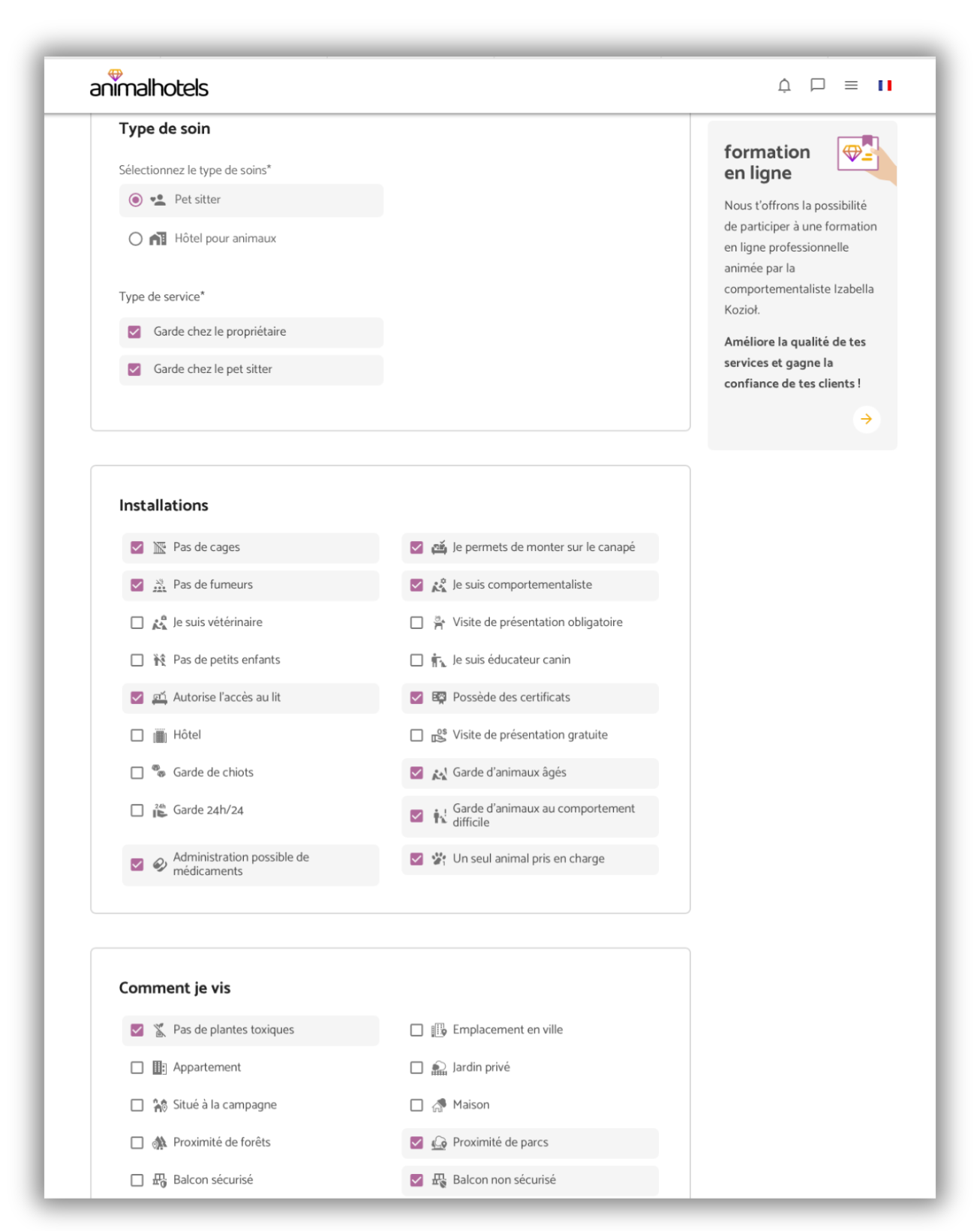Click the paw icon for single animal
Screen dimensions: 980x1231
(439, 859)
